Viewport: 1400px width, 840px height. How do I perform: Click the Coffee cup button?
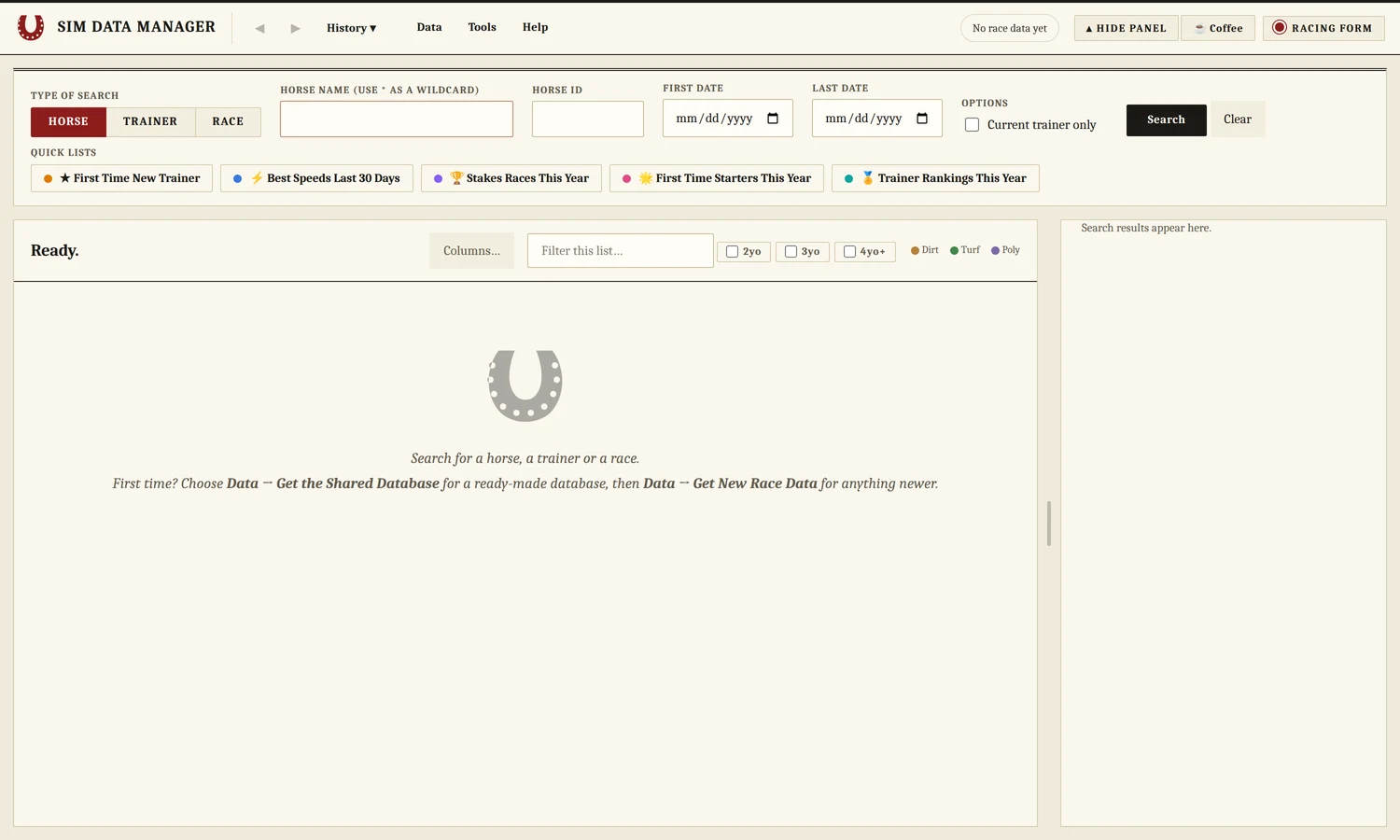pos(1218,28)
